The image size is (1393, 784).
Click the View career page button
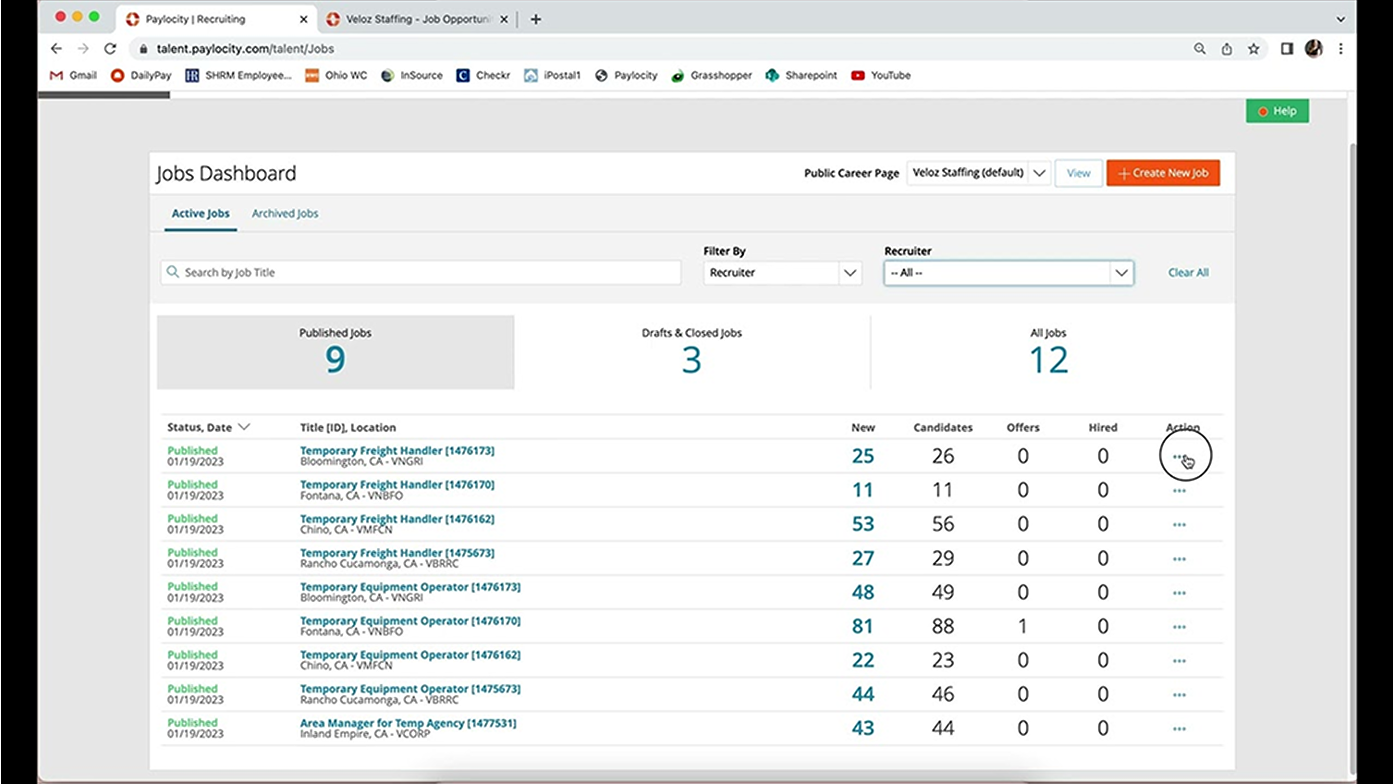(1078, 173)
